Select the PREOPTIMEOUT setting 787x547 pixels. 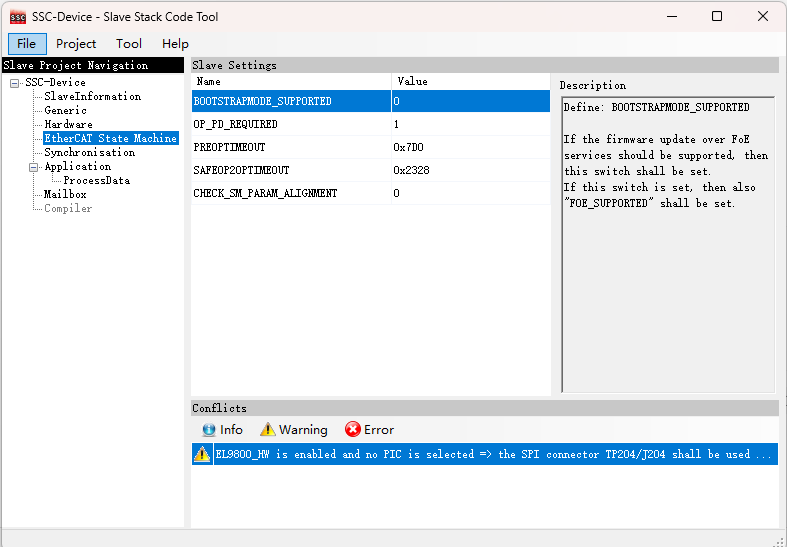tap(291, 148)
